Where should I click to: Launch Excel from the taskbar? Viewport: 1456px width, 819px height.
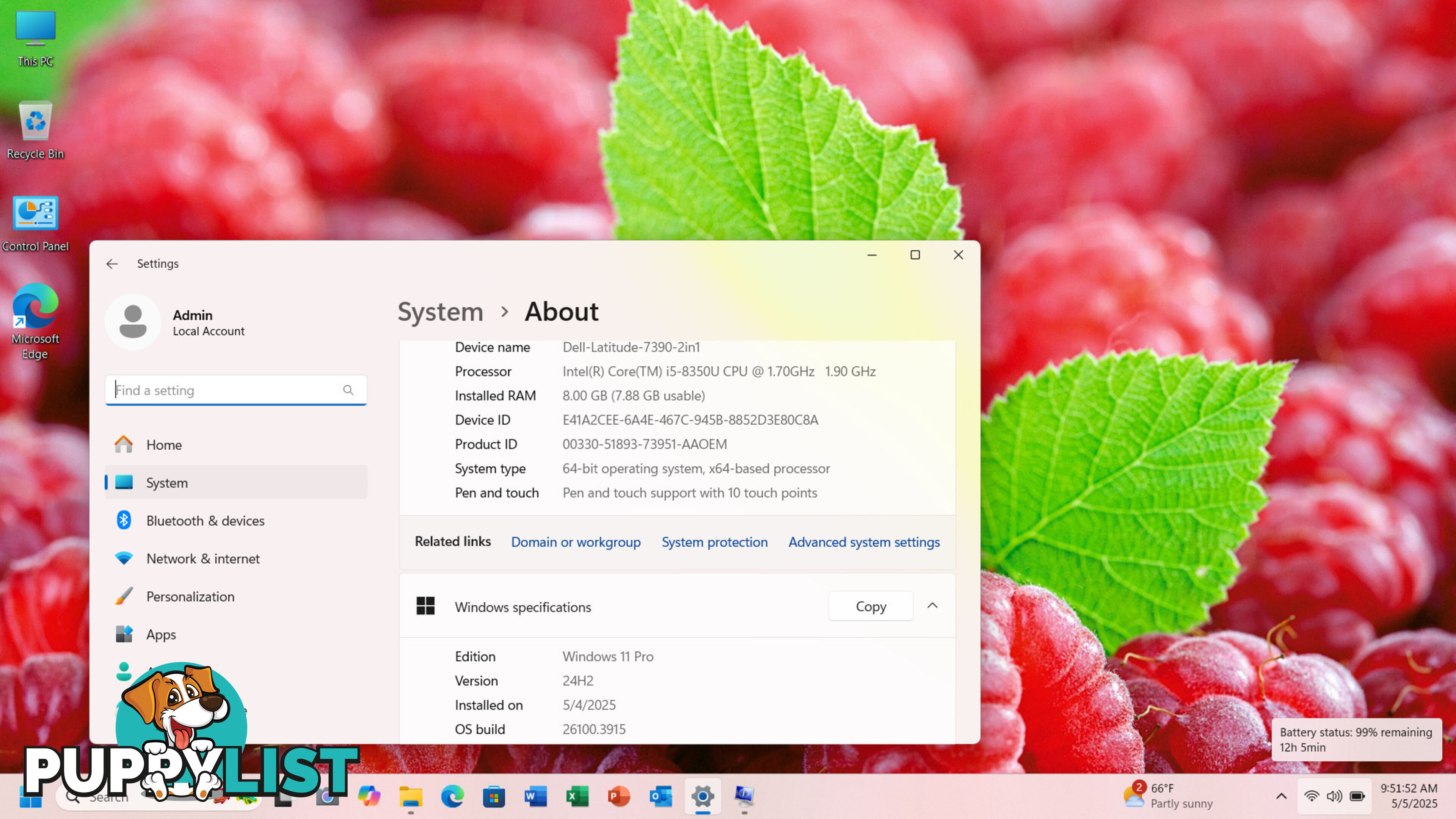(577, 796)
